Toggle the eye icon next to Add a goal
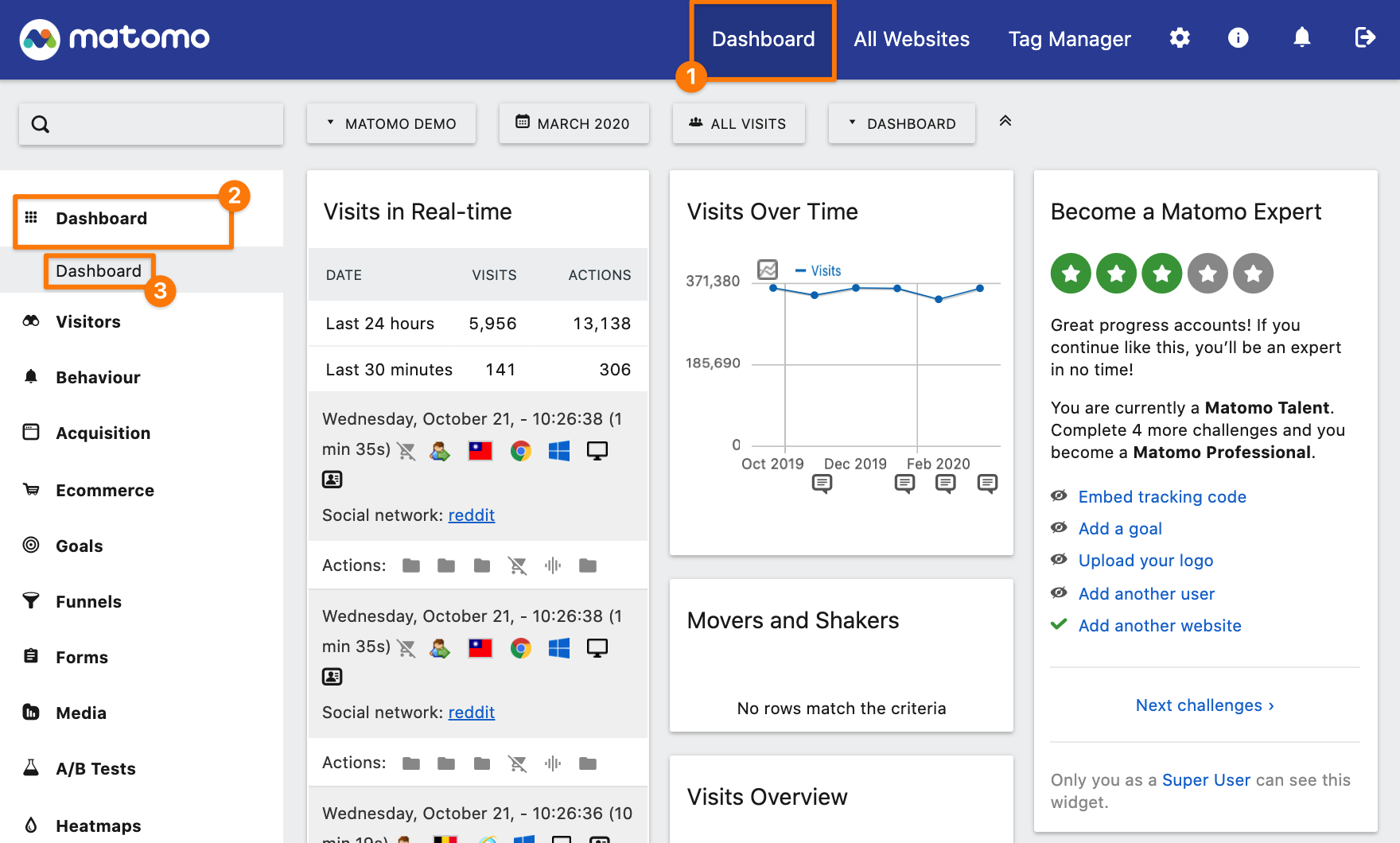 (x=1059, y=527)
